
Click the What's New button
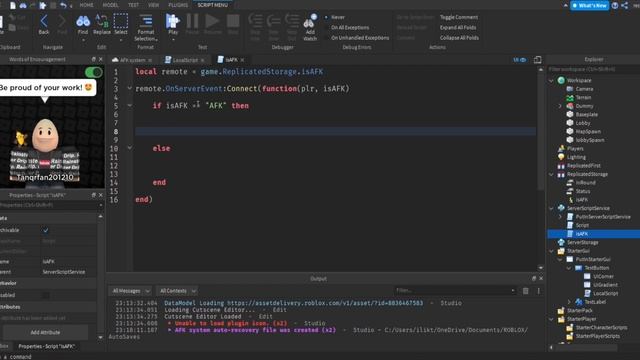(589, 5)
